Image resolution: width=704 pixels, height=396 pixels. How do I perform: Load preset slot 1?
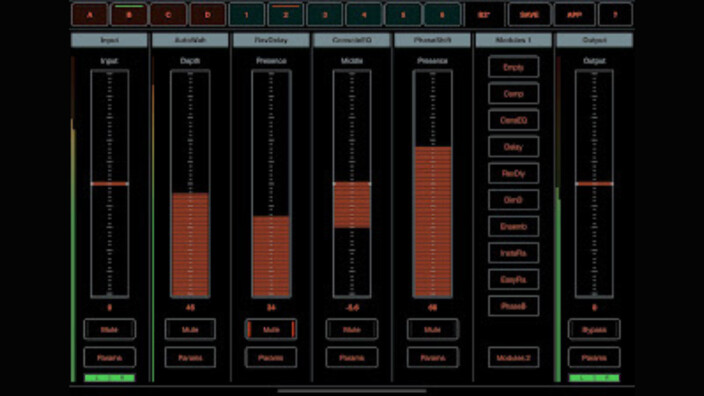tap(246, 15)
